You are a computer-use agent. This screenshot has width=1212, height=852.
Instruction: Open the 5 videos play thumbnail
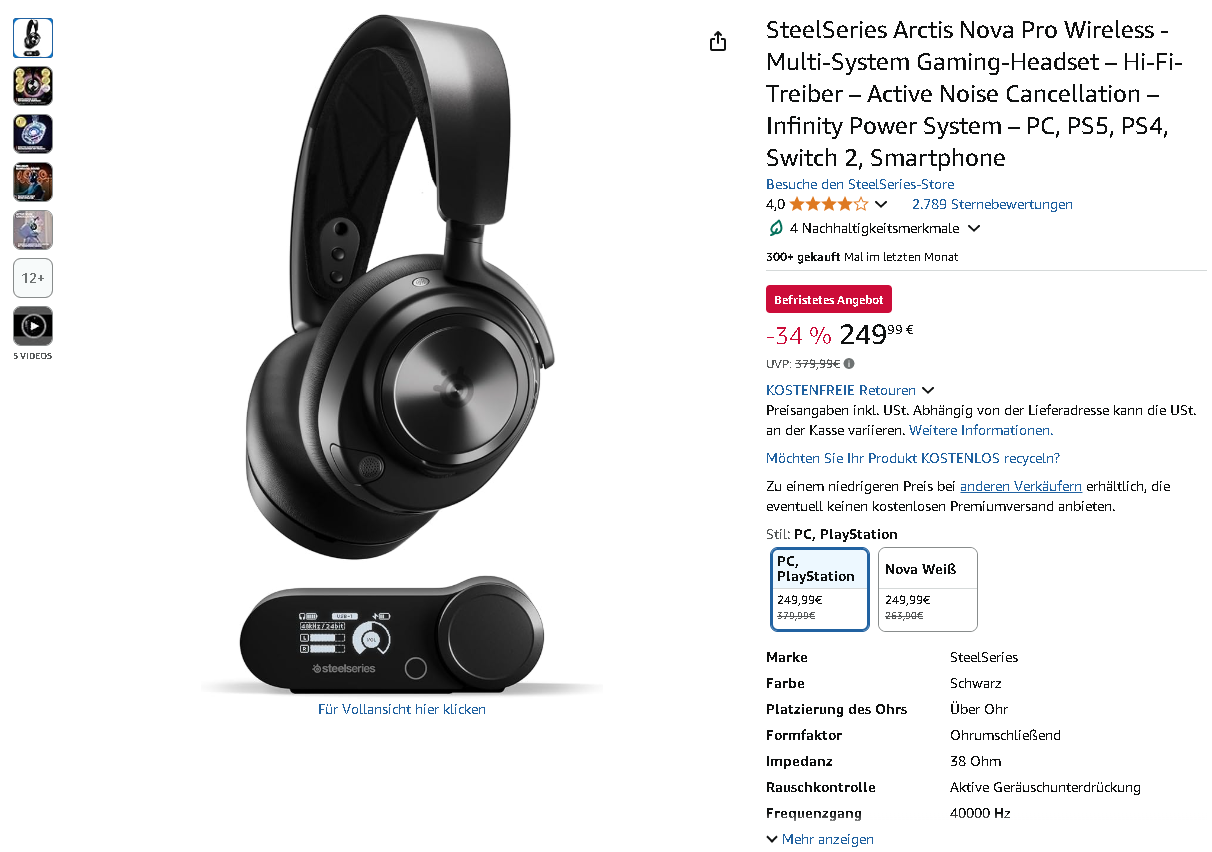(33, 326)
